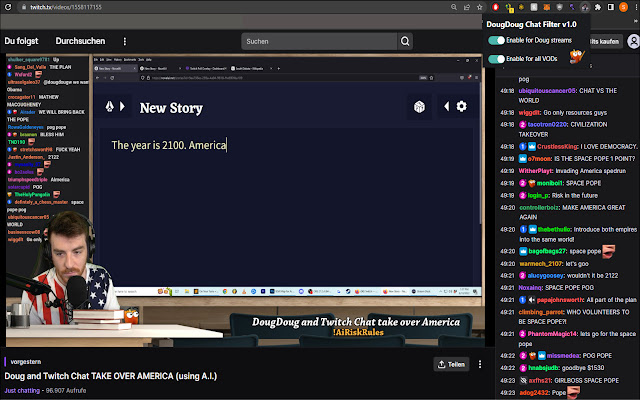Open chat user CrustlessKing

(557, 147)
